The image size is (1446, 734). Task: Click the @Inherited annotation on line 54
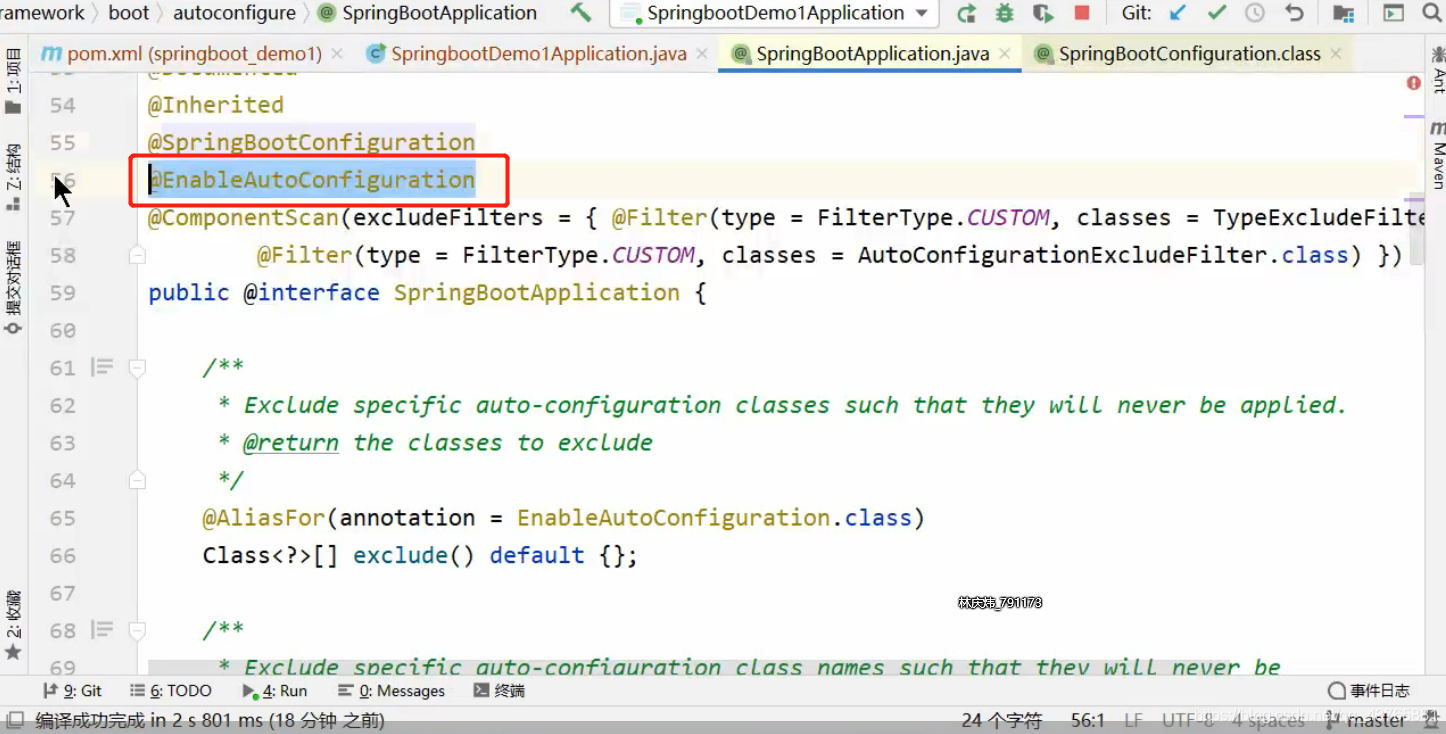point(216,105)
